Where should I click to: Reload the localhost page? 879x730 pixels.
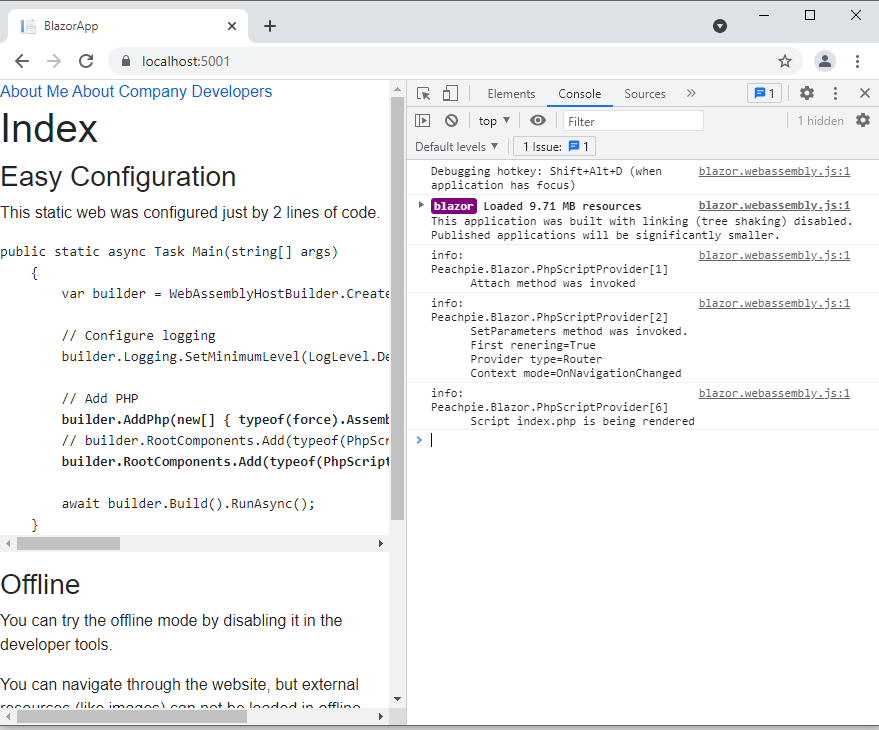click(86, 61)
